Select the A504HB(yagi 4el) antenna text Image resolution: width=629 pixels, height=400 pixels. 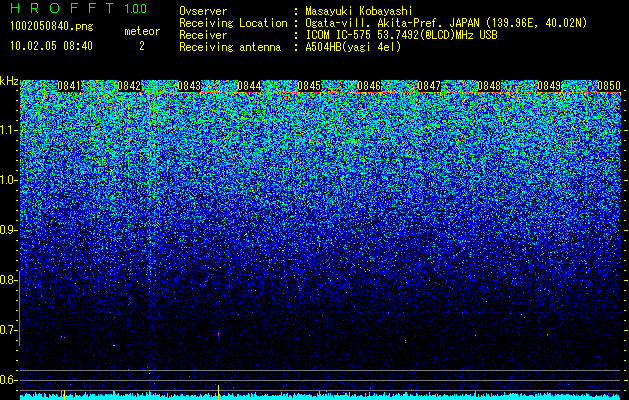pyautogui.click(x=353, y=47)
